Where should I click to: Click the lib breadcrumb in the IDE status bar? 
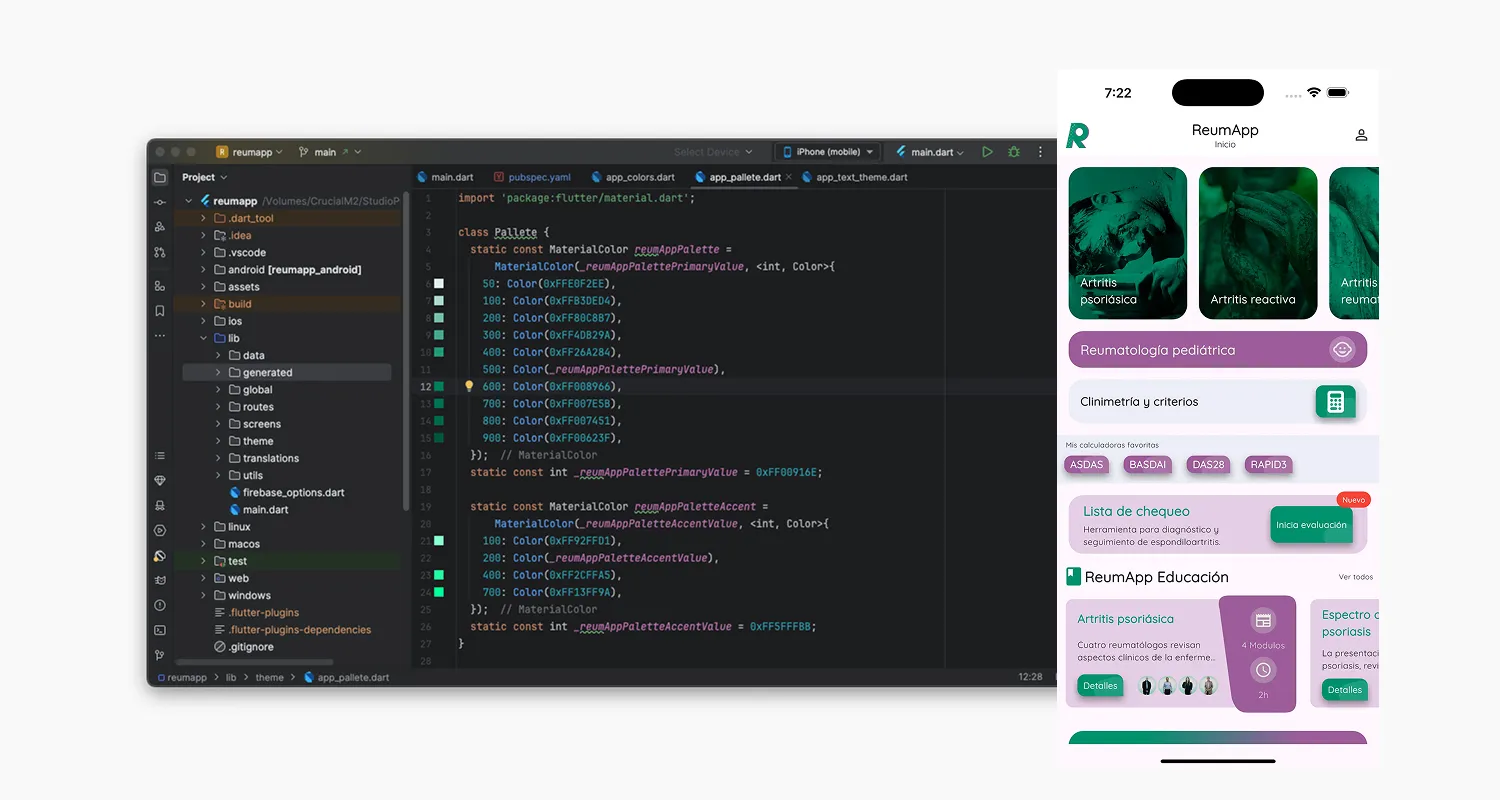point(230,677)
